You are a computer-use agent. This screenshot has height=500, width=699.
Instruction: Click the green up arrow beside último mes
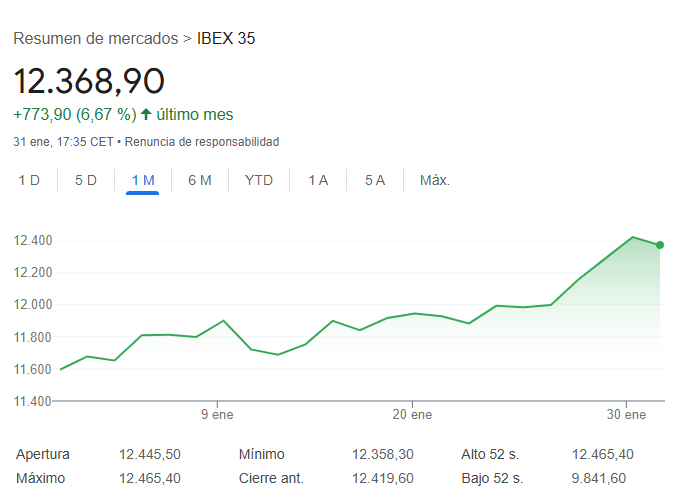pyautogui.click(x=146, y=114)
